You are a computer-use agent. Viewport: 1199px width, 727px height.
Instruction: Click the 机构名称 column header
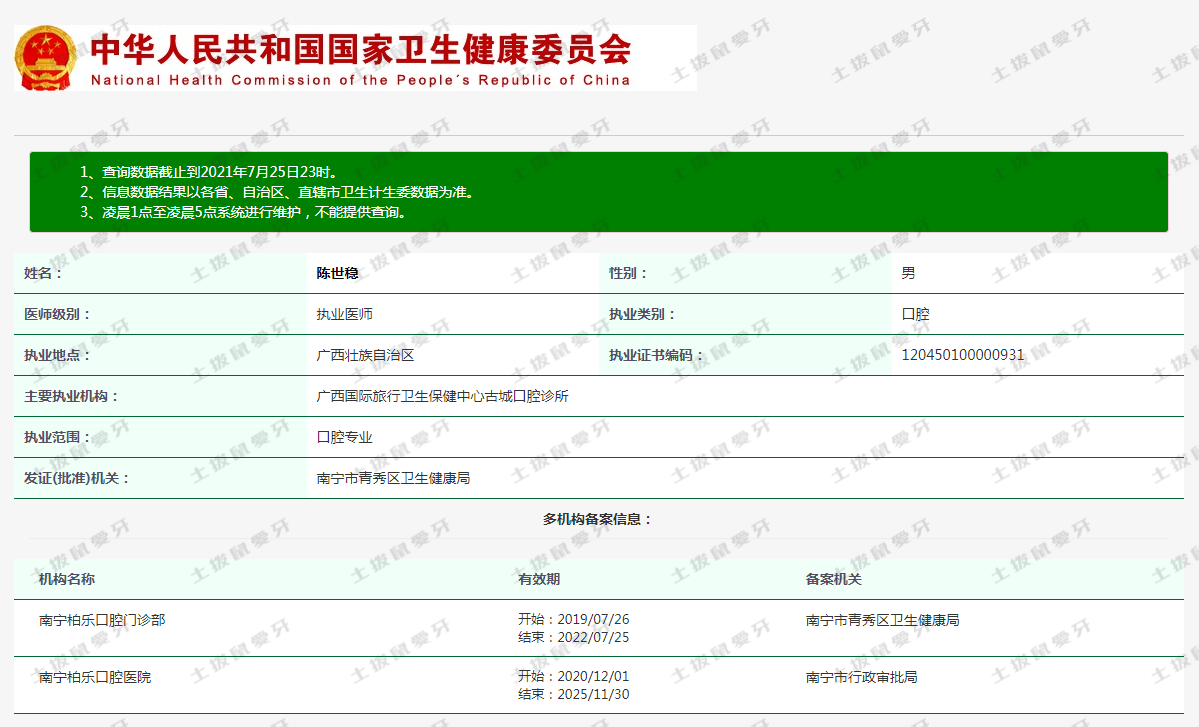[67, 579]
